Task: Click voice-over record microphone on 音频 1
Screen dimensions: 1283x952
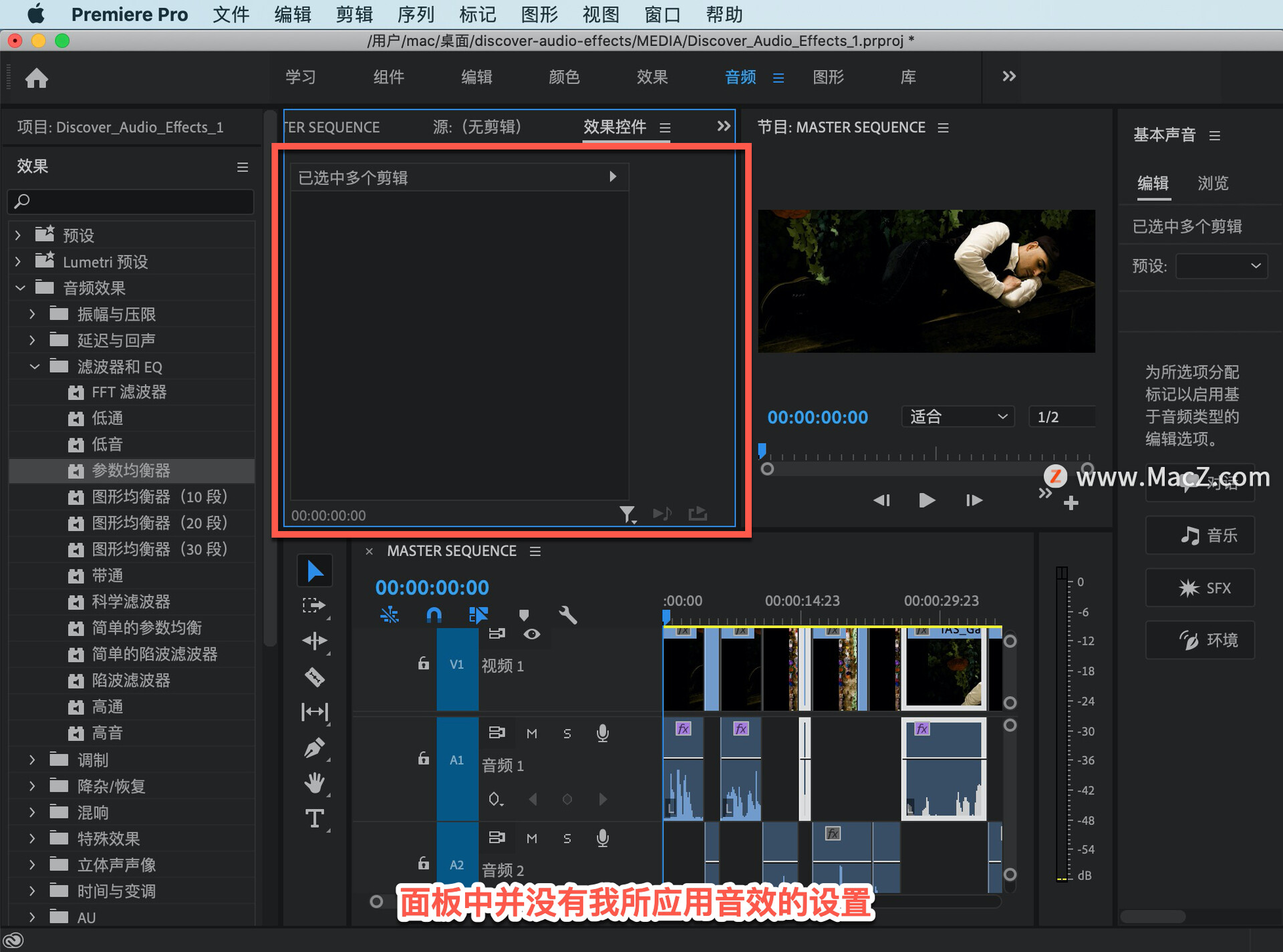Action: [x=602, y=733]
